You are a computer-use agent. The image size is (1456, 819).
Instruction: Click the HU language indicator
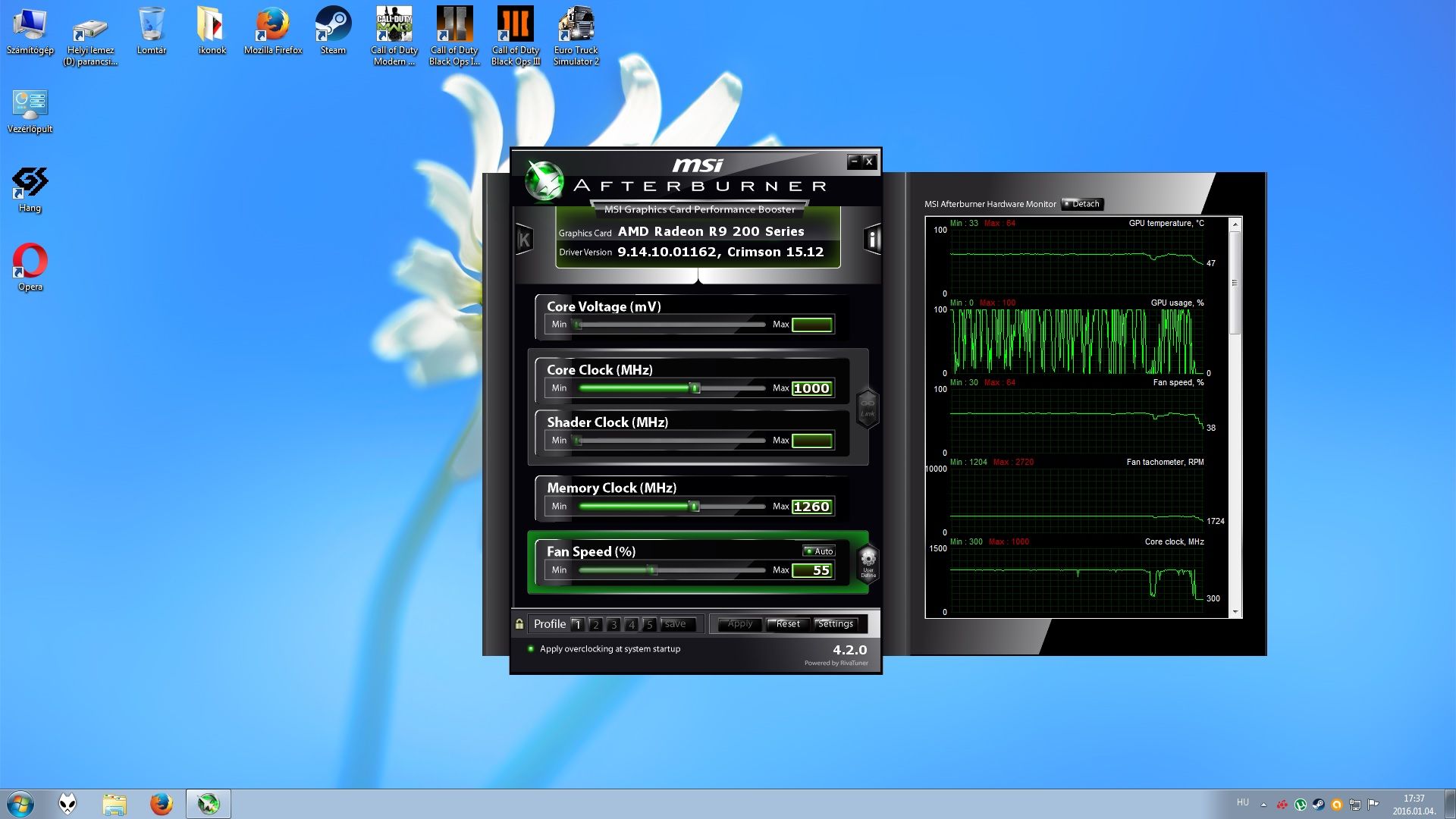[x=1242, y=802]
